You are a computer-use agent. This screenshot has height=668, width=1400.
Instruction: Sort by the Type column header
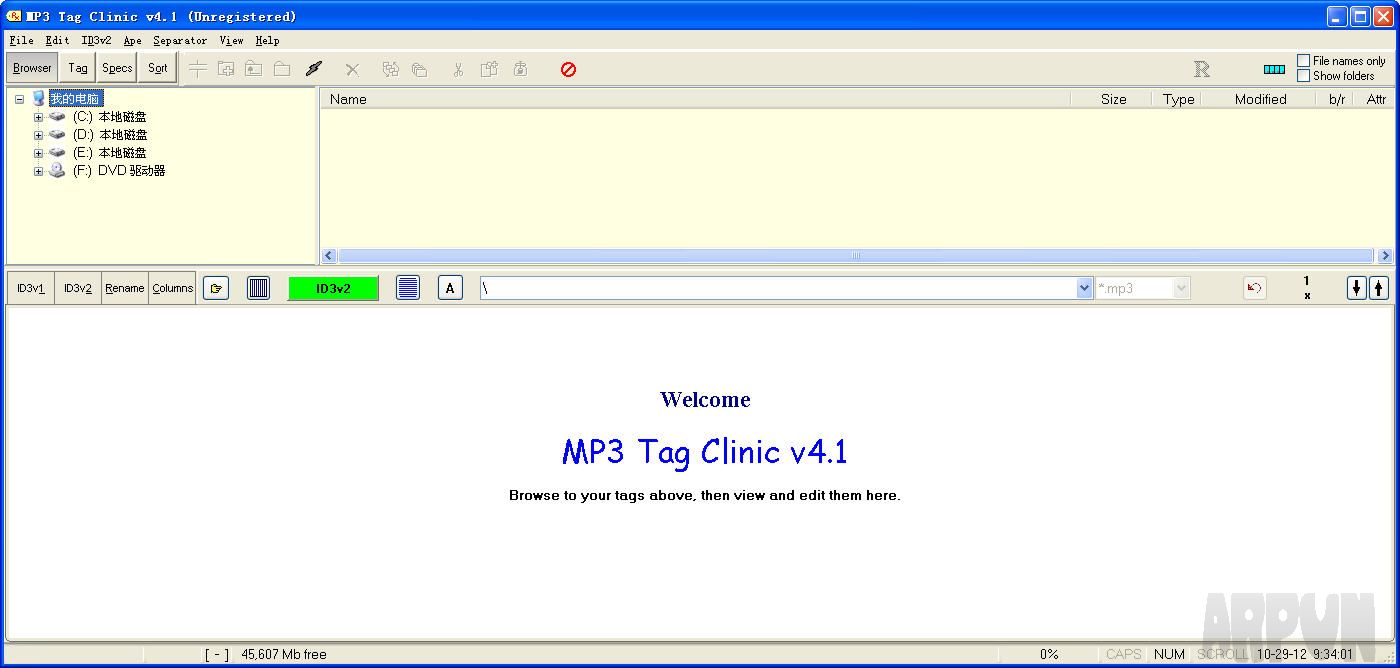(1176, 99)
